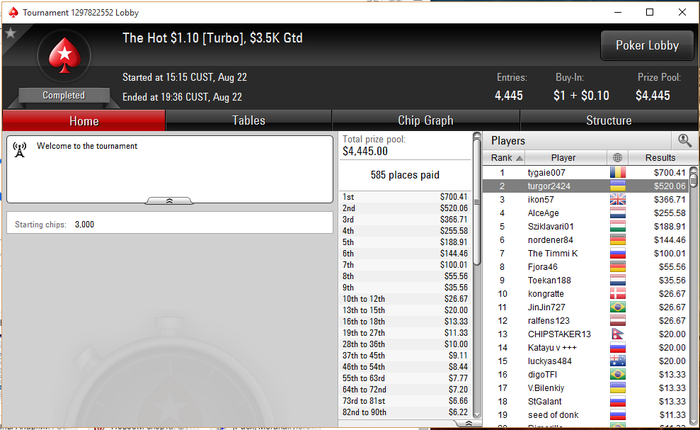Click the globe country column header
The height and width of the screenshot is (430, 700).
(x=617, y=158)
